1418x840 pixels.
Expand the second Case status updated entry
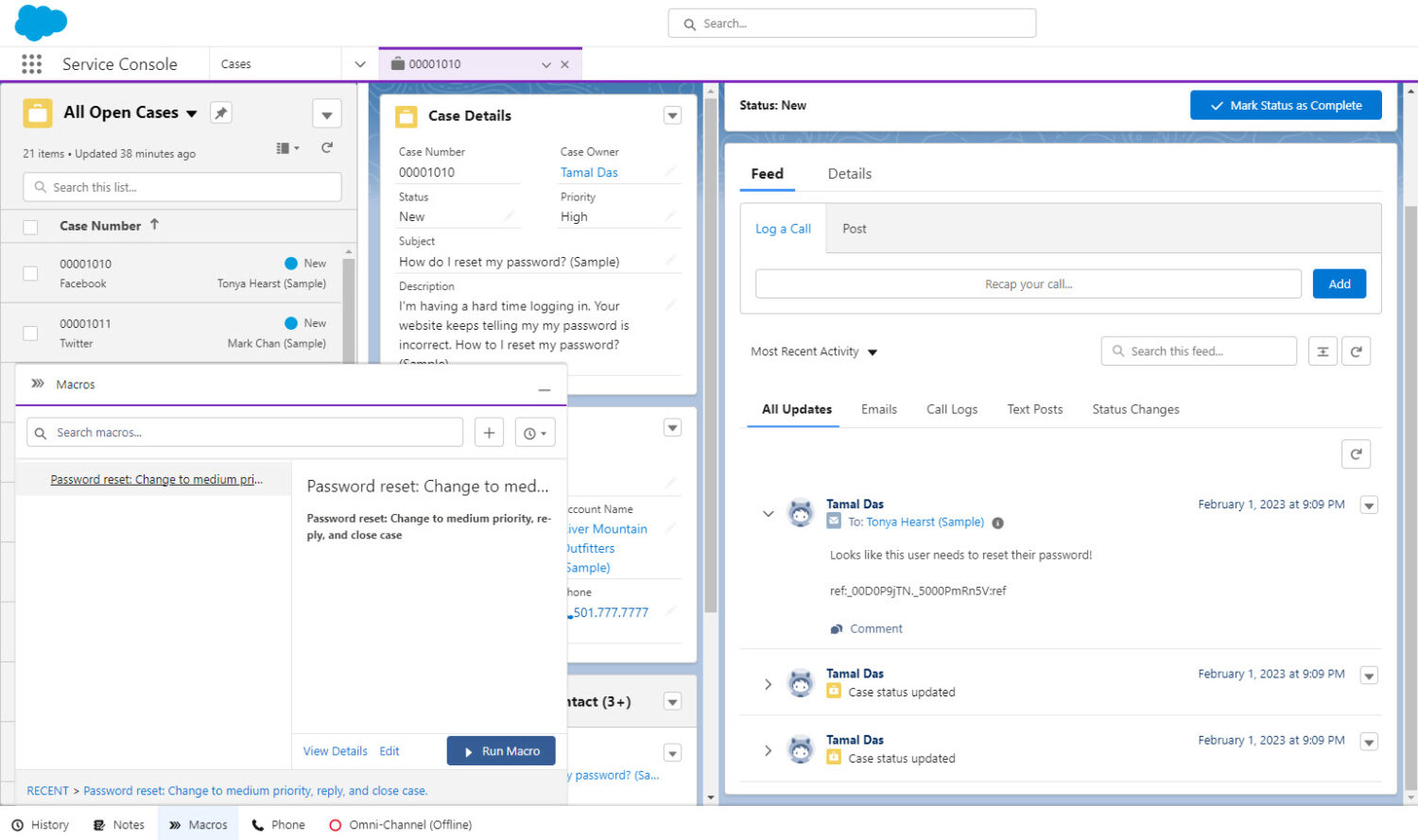pos(768,750)
